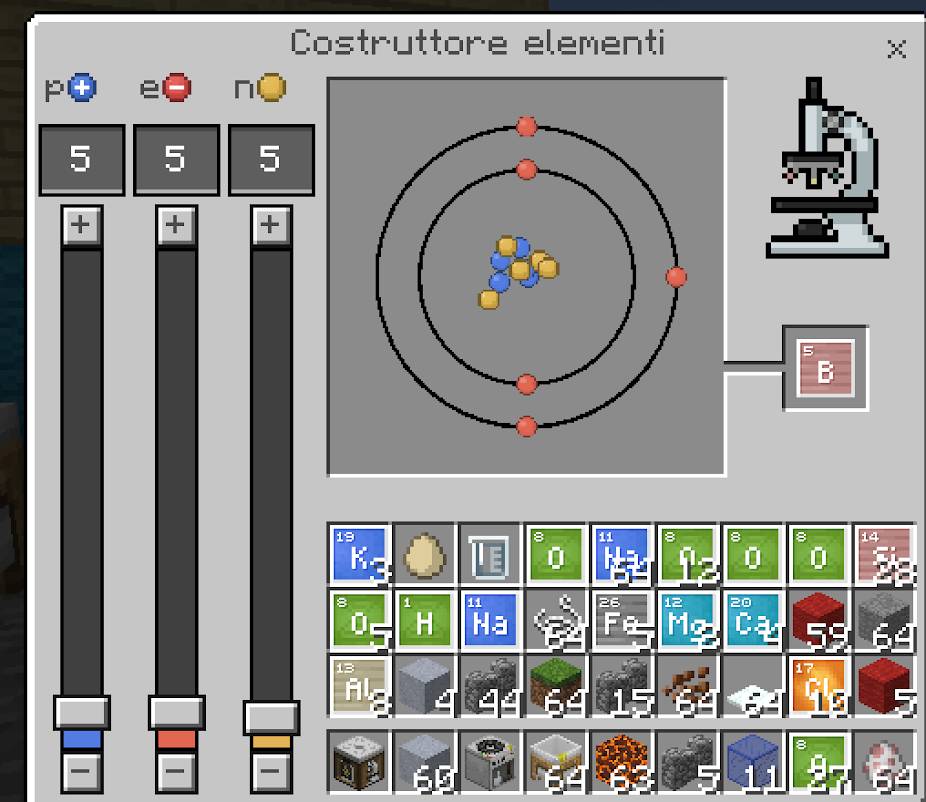926x802 pixels.
Task: Pick the Hydrogen (H) element
Action: click(424, 620)
